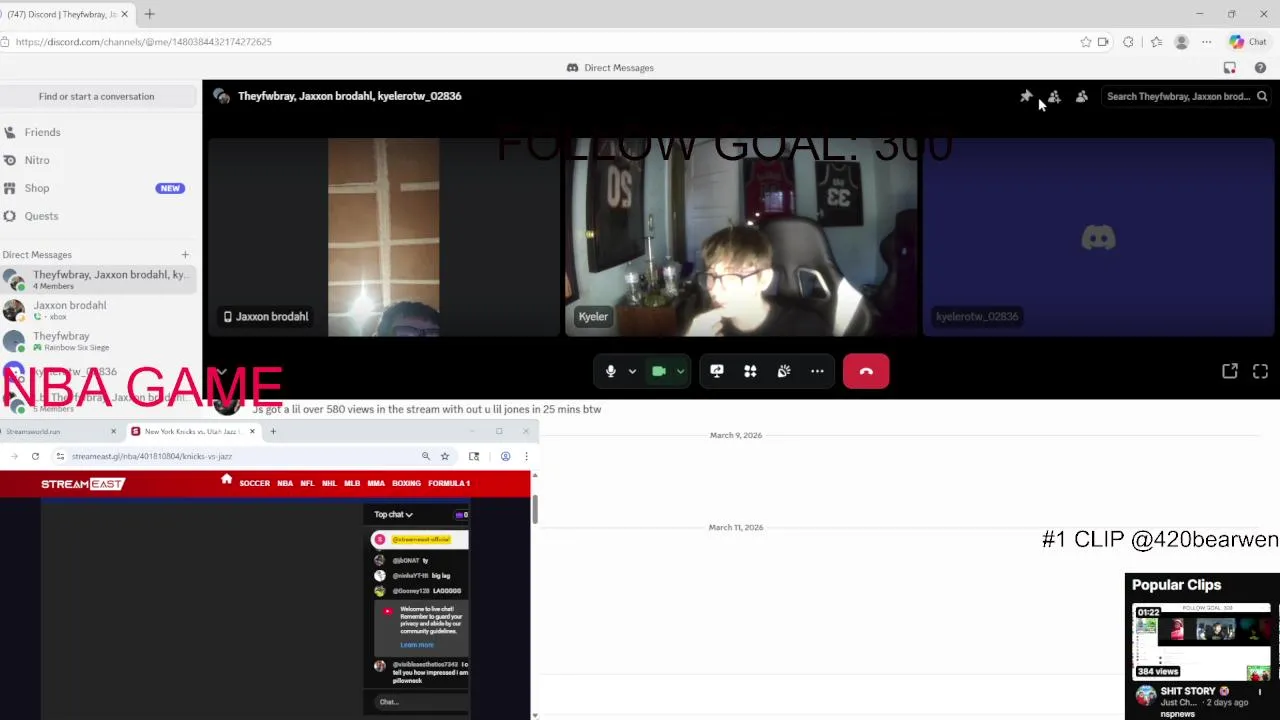Favorite this page with Edge star icon
The height and width of the screenshot is (720, 1280).
[x=1086, y=42]
